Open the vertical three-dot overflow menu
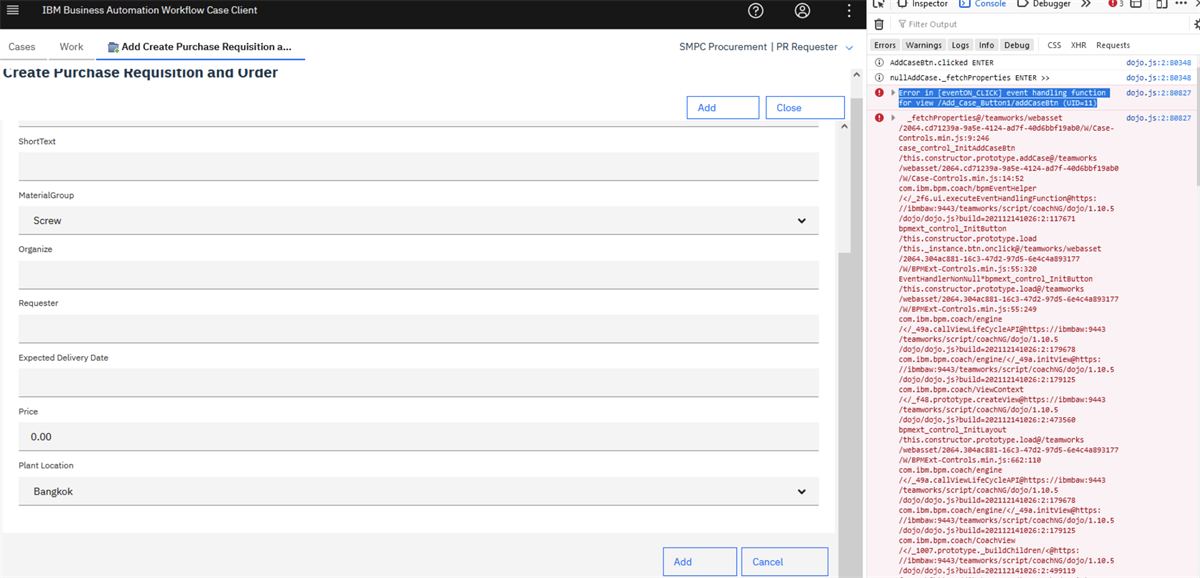 click(x=848, y=11)
